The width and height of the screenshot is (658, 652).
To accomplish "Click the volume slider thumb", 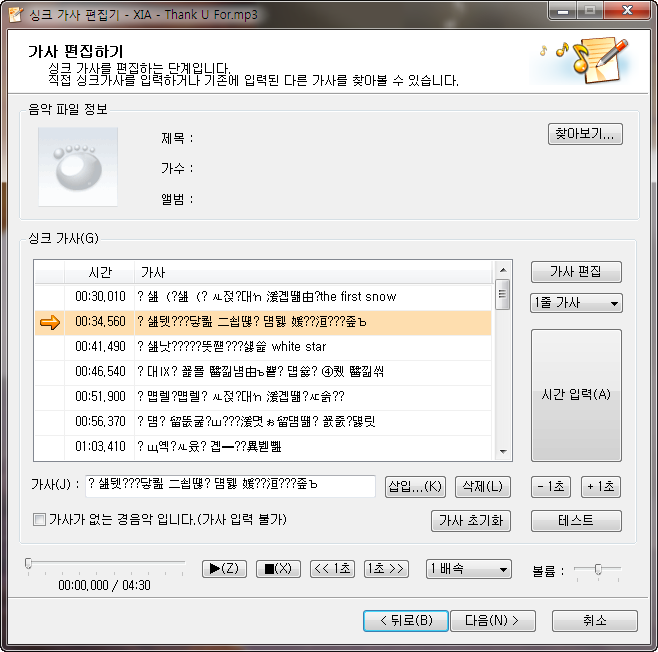I will [598, 569].
